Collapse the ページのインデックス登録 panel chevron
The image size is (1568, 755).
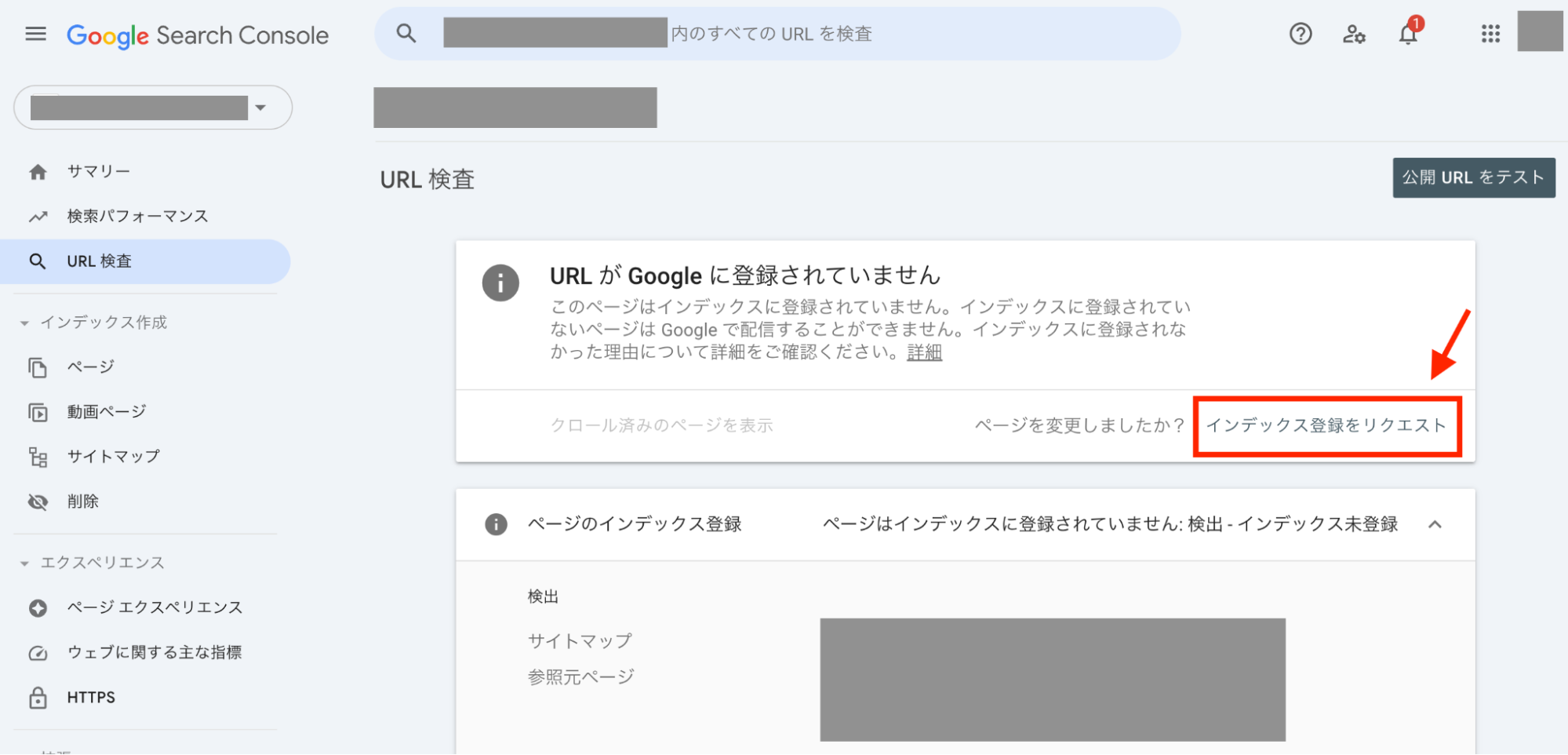tap(1435, 524)
